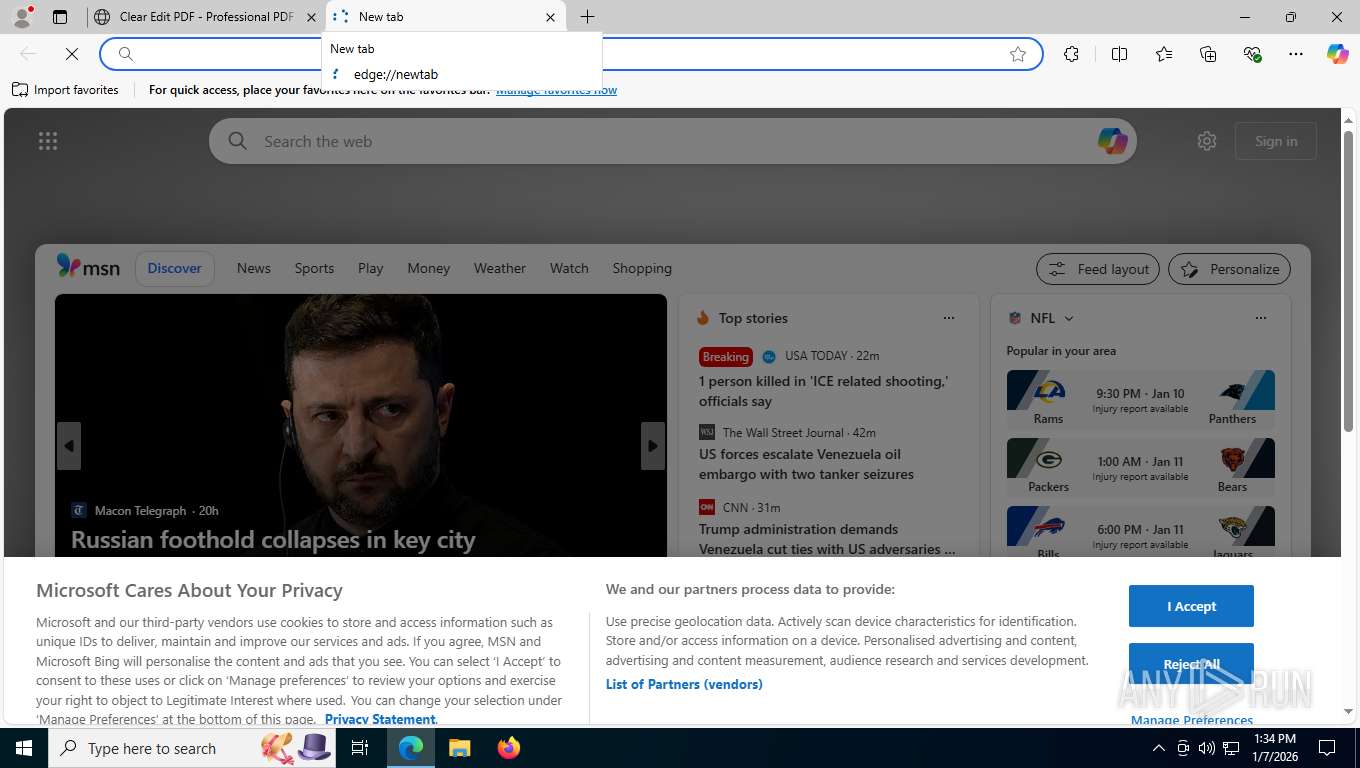Open Packers vs Bears game card

click(x=1140, y=467)
